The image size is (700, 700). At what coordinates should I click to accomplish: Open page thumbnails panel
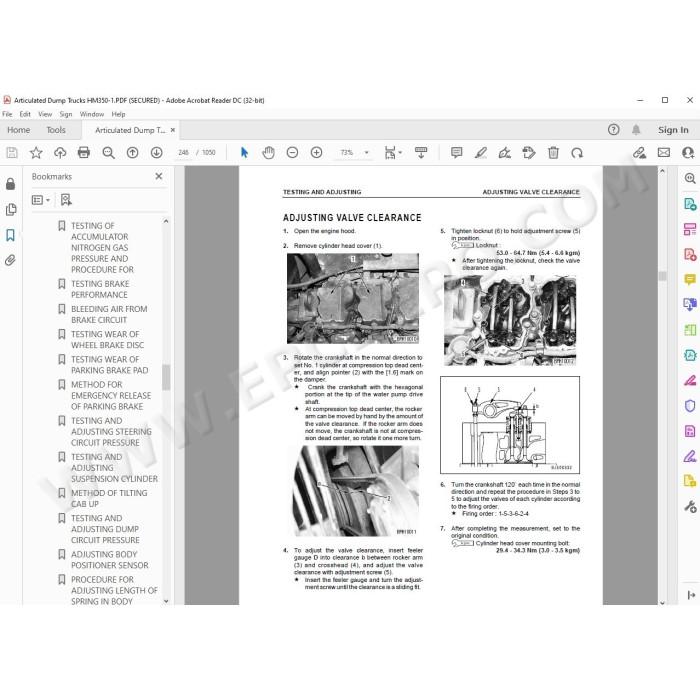[x=11, y=209]
